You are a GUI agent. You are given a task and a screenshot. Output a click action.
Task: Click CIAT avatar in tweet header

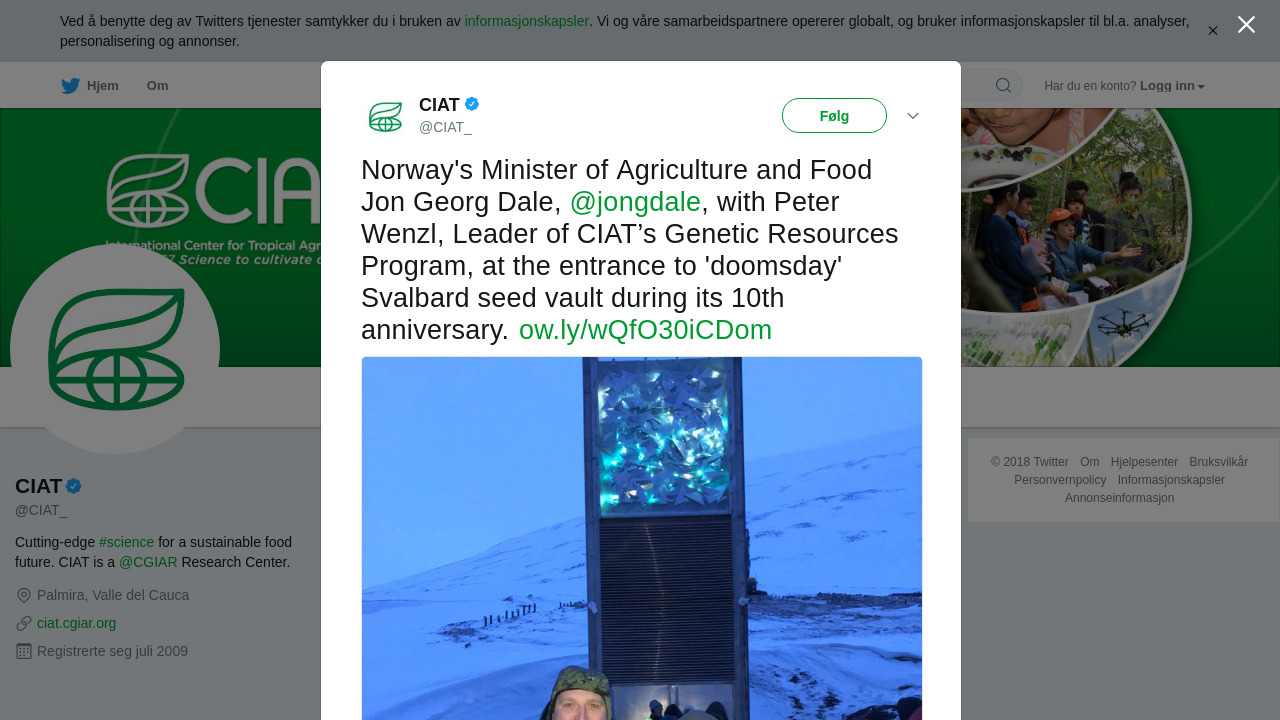[x=385, y=116]
